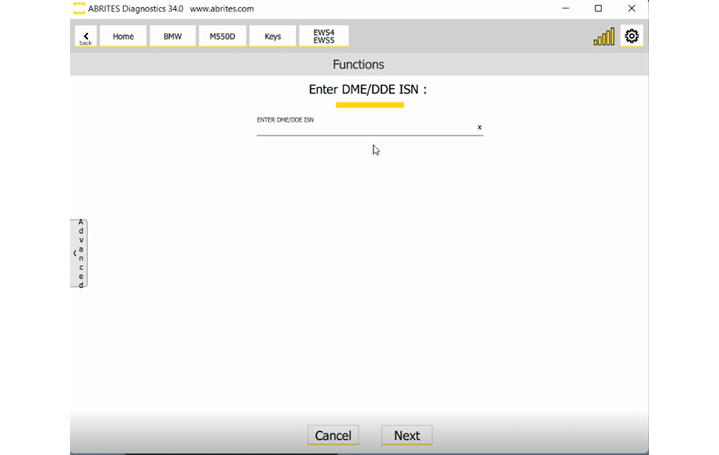Go to the Home breadcrumb

point(123,37)
